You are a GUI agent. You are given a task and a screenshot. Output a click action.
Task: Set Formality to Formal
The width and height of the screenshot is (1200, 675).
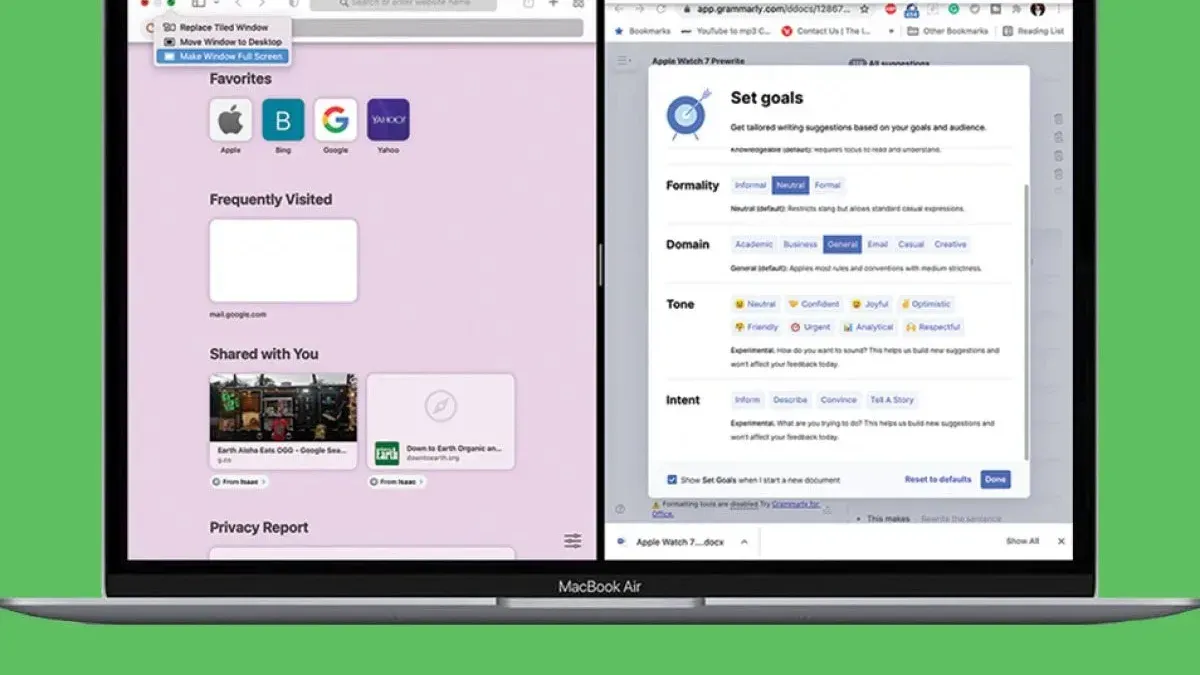[x=827, y=185]
